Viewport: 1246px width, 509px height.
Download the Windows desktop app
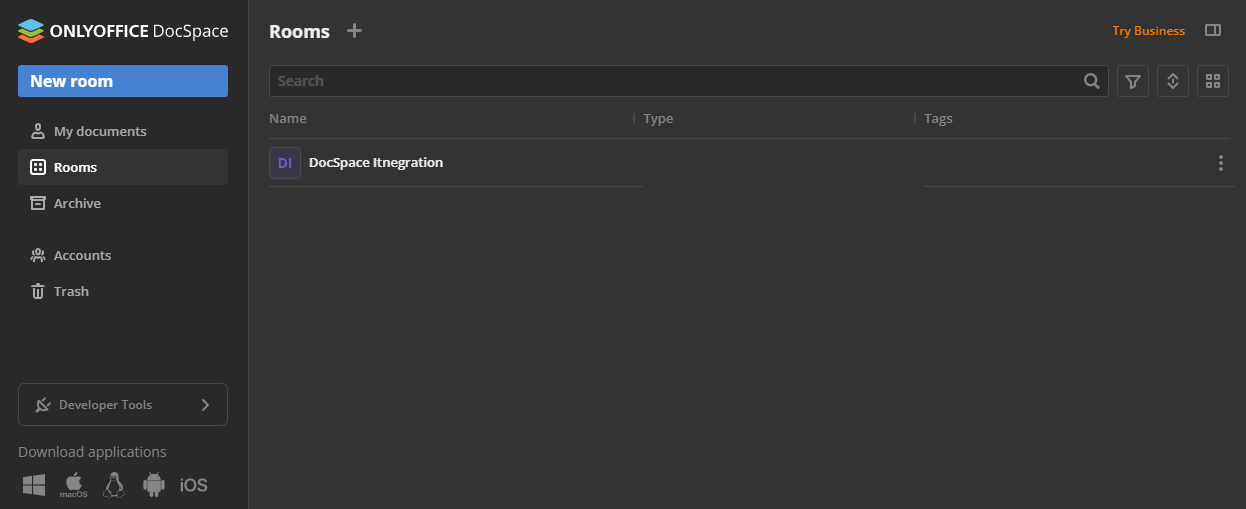coord(34,485)
